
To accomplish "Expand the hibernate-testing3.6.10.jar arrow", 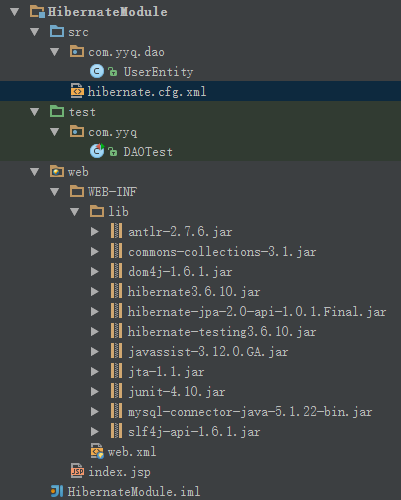I will pyautogui.click(x=95, y=332).
